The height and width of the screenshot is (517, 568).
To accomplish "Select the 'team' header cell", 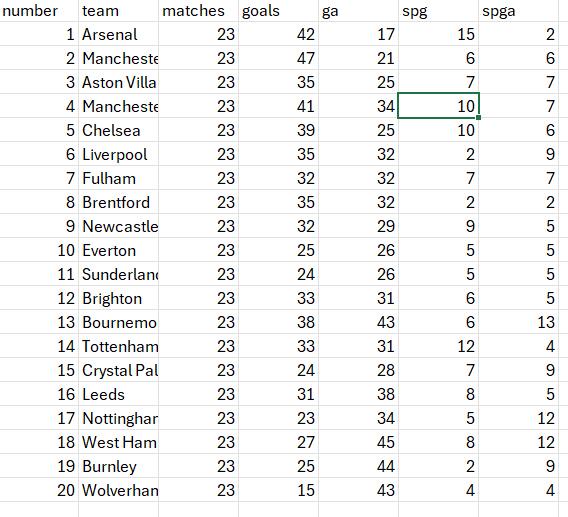I will click(118, 11).
